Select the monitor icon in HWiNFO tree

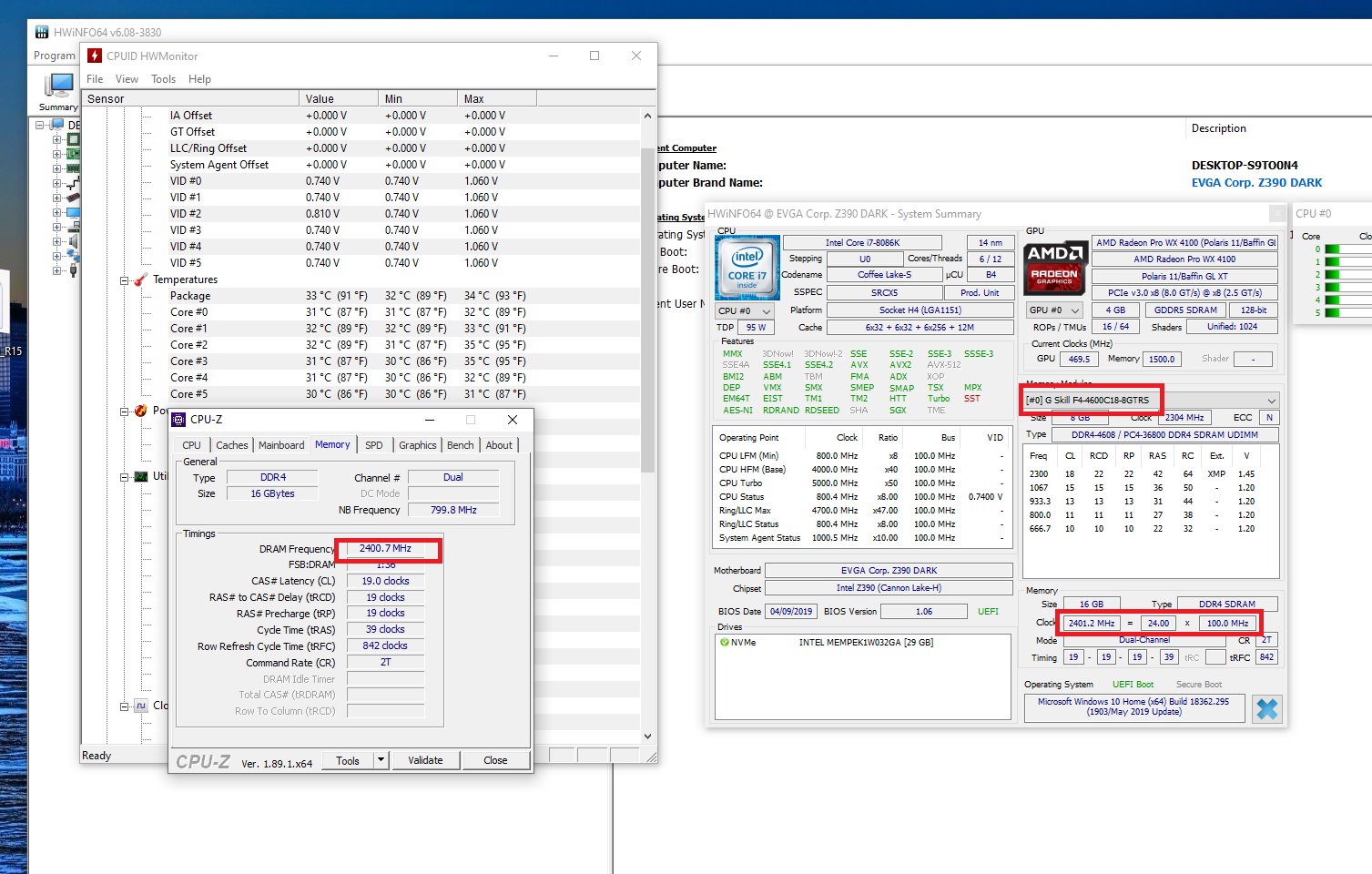[x=73, y=212]
